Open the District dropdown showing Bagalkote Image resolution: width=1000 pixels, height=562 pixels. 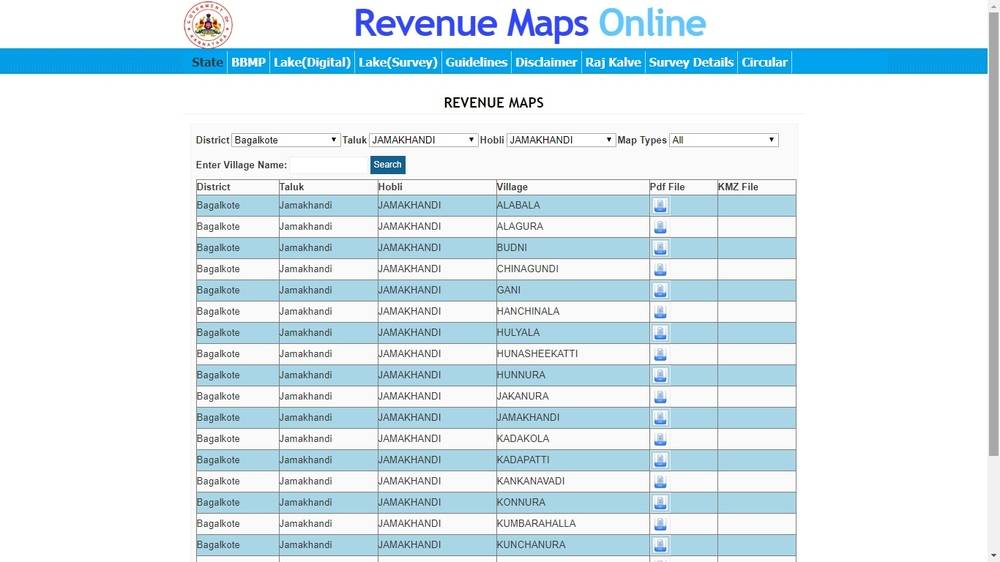pyautogui.click(x=285, y=140)
